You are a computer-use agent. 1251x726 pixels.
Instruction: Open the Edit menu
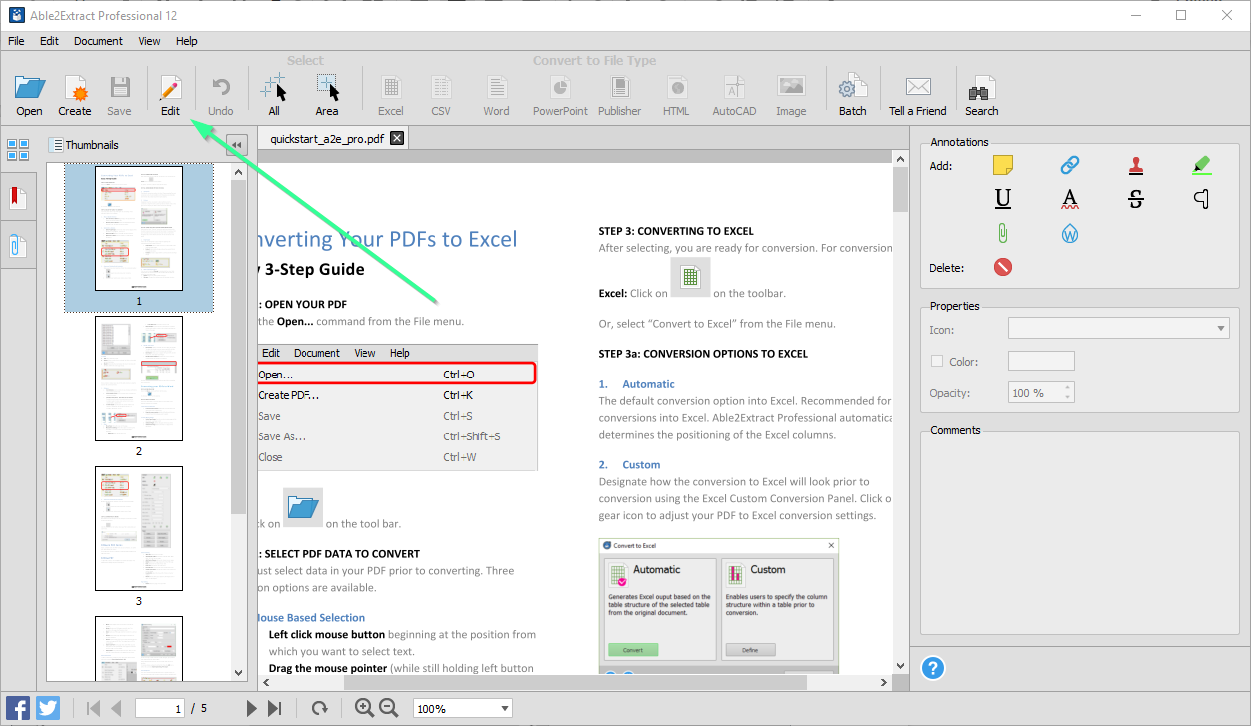click(49, 41)
